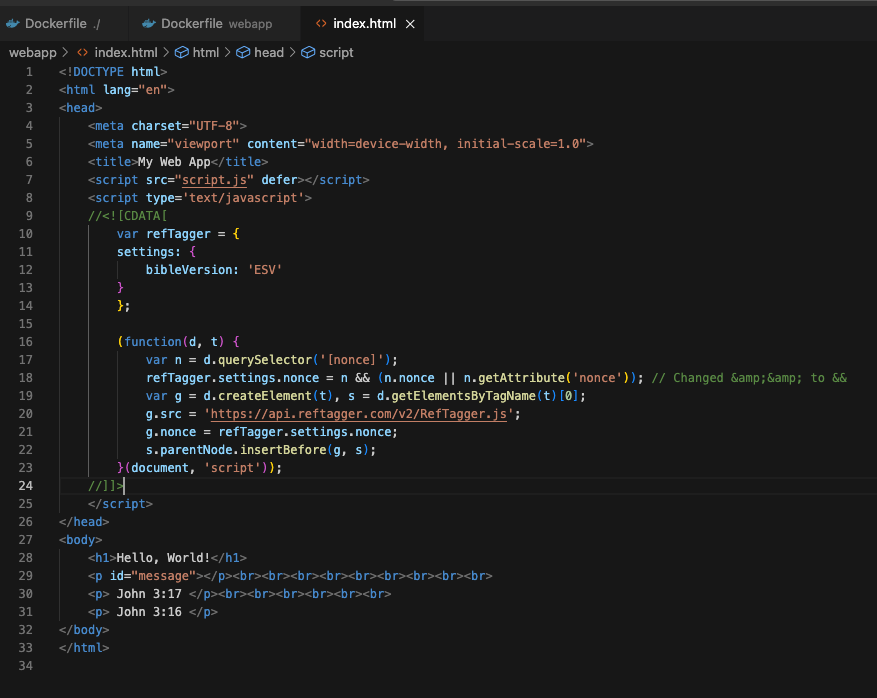
Task: Open the index.html breadcrumb file picker
Action: (x=125, y=52)
